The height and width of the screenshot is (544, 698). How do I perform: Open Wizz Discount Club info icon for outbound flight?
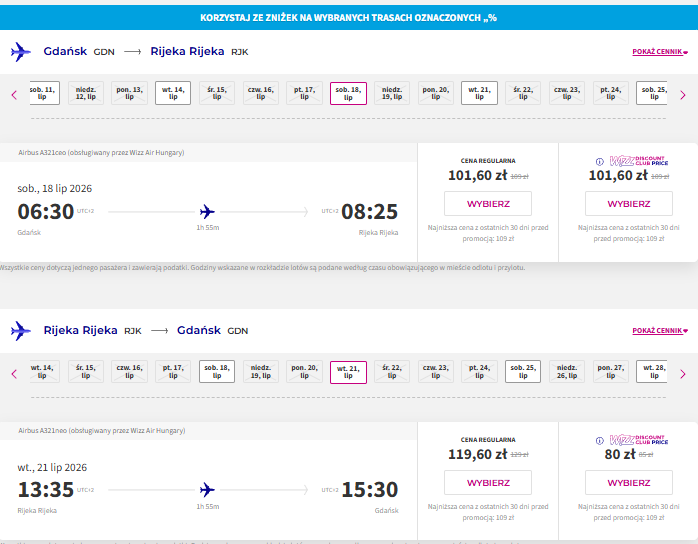click(x=600, y=162)
